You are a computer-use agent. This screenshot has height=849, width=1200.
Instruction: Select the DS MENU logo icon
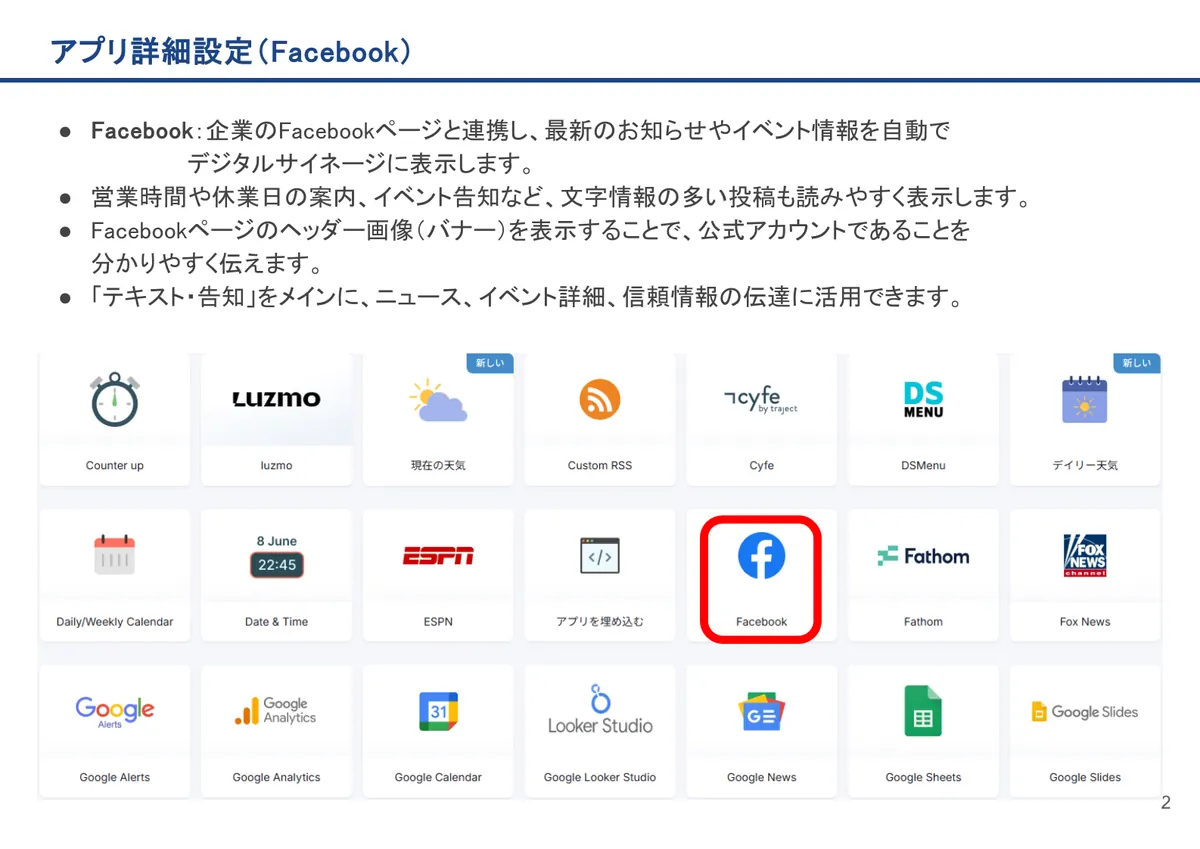click(923, 400)
